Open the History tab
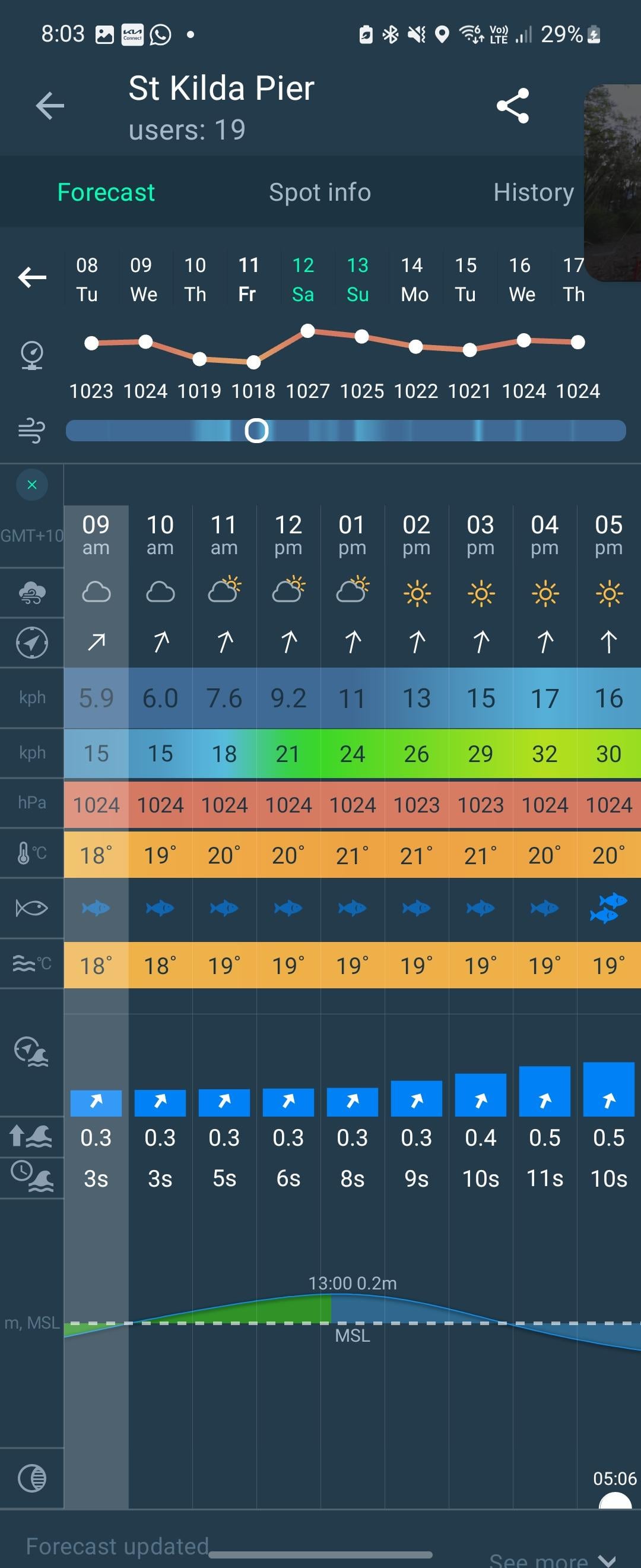This screenshot has width=641, height=1568. [x=534, y=192]
